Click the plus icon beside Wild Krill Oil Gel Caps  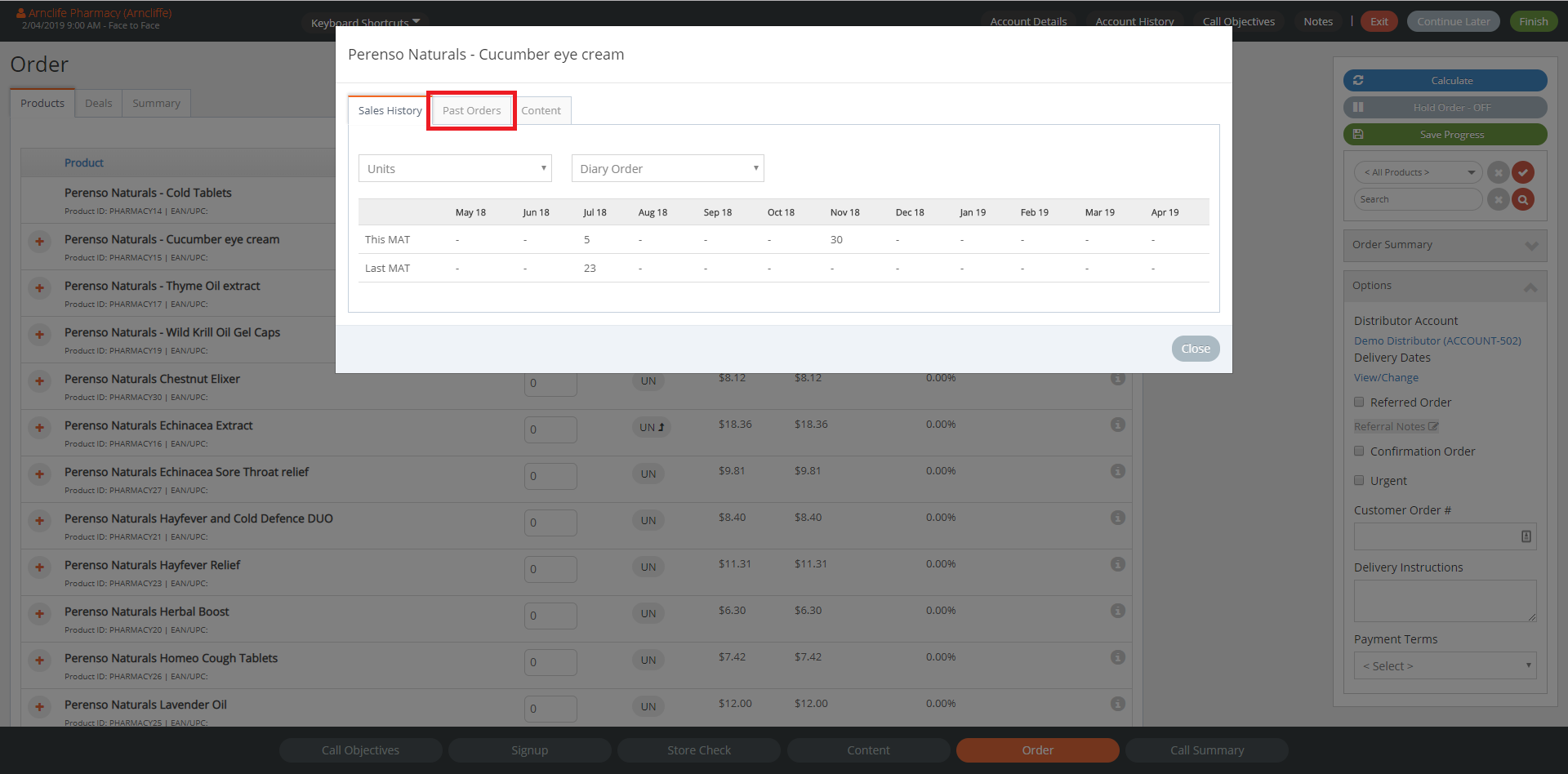pos(39,335)
